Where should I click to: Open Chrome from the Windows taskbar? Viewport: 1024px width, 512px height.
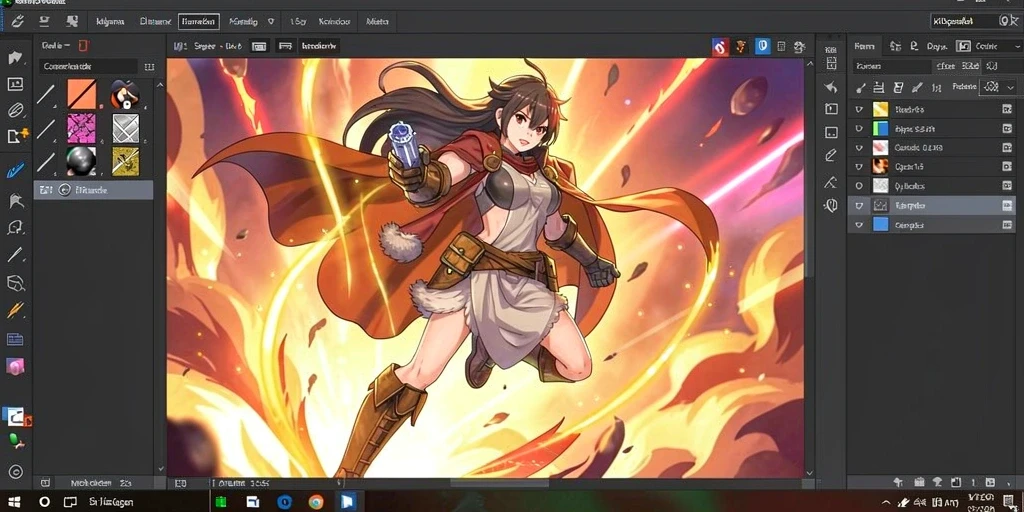point(316,502)
